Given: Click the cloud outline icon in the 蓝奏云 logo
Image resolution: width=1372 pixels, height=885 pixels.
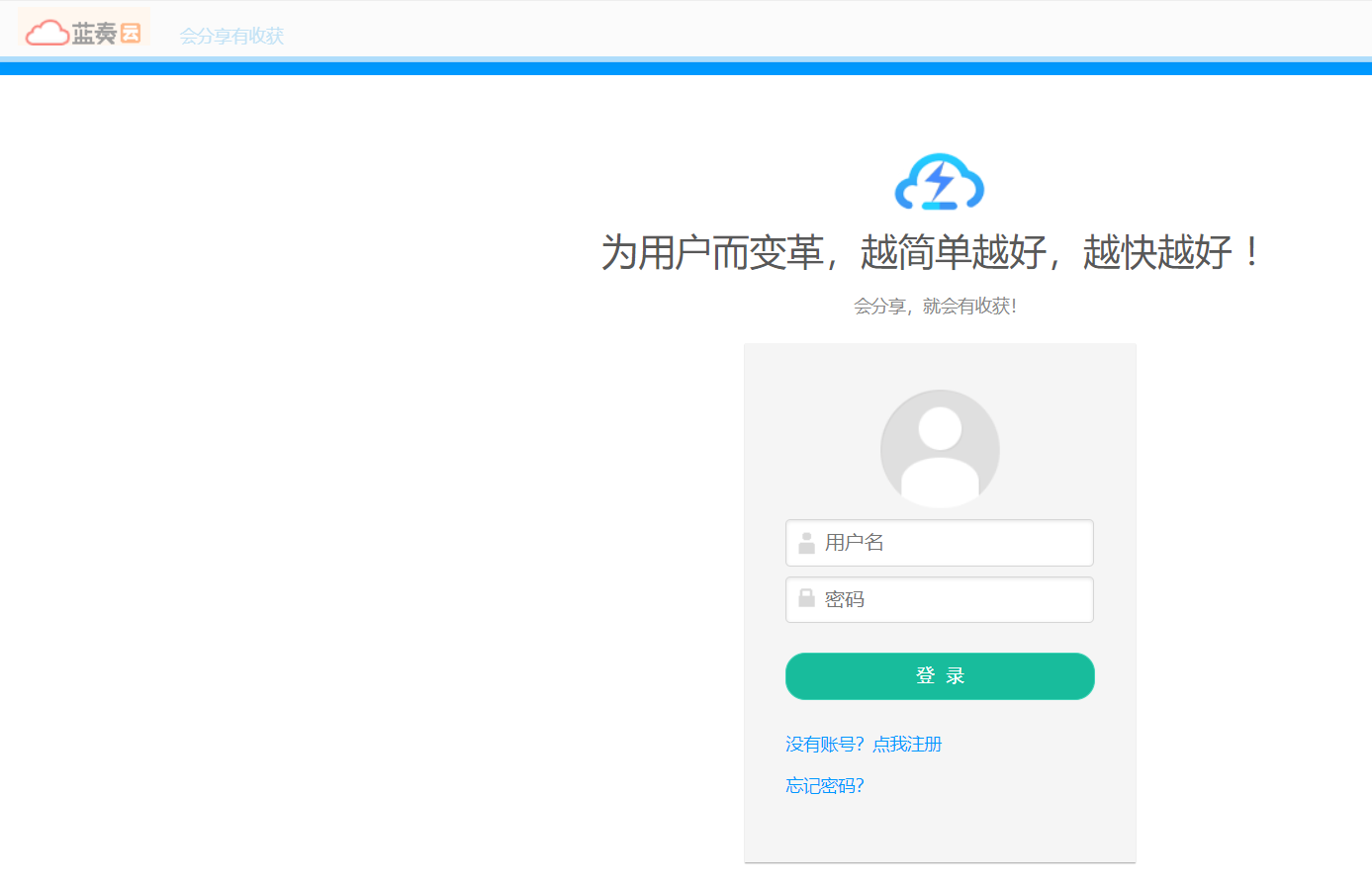Looking at the screenshot, I should point(46,34).
